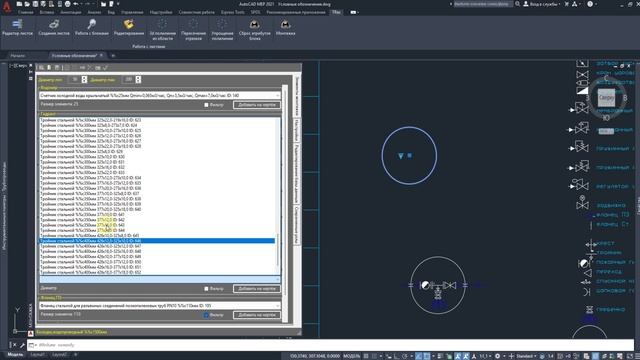Click Модель tab at bottom left
Viewport: 640px width, 360px height.
(x=15, y=355)
